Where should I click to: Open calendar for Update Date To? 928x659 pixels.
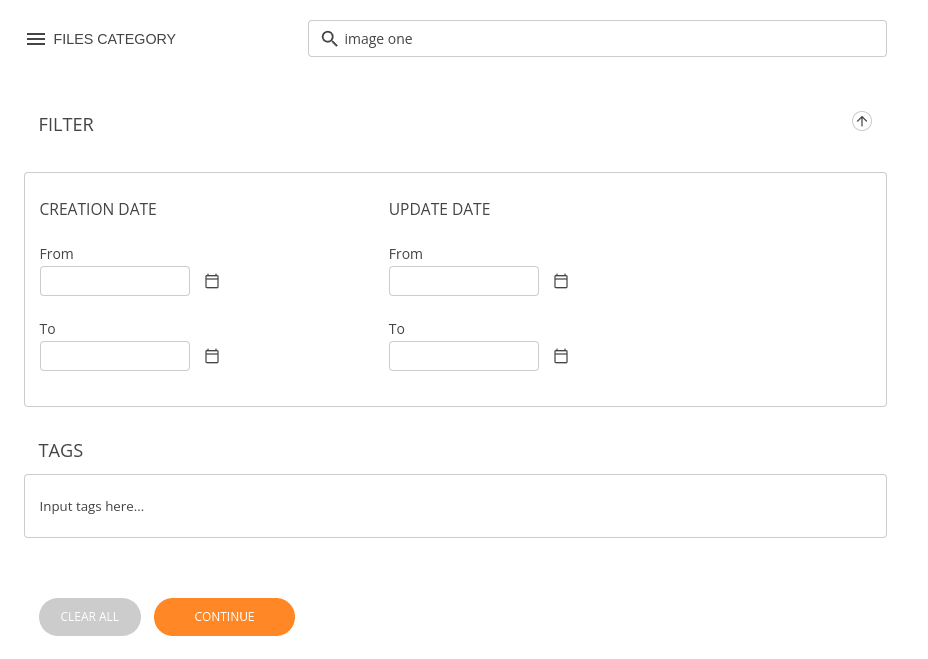point(561,356)
